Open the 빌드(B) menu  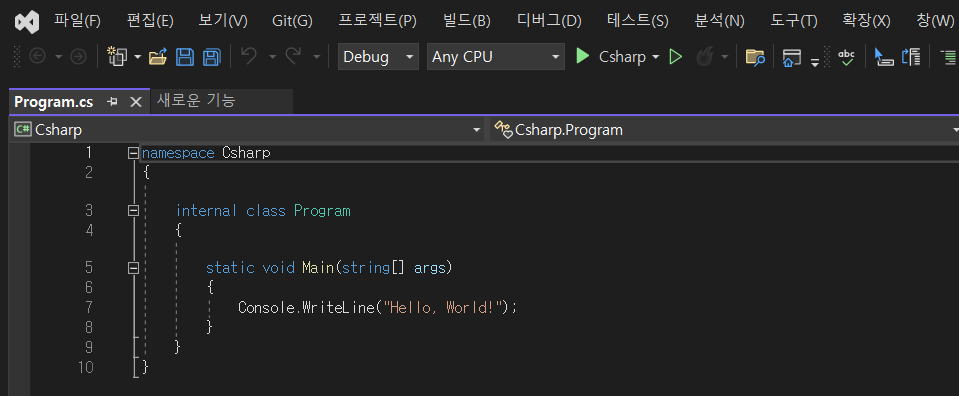466,21
